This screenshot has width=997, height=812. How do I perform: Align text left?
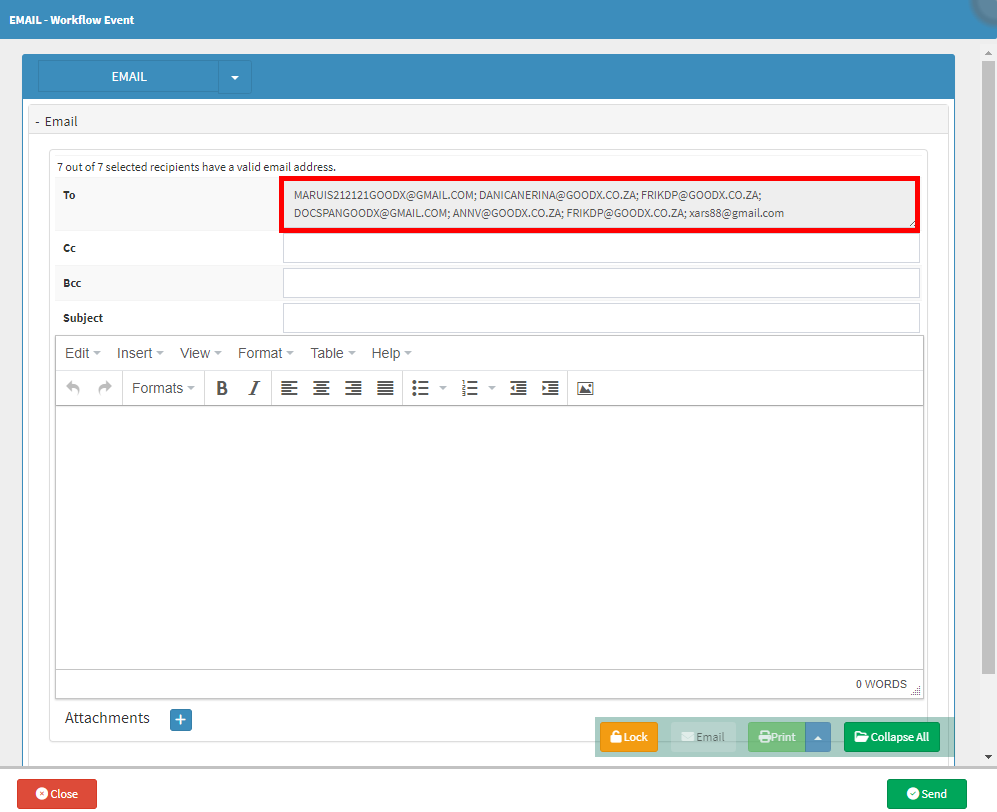[289, 388]
